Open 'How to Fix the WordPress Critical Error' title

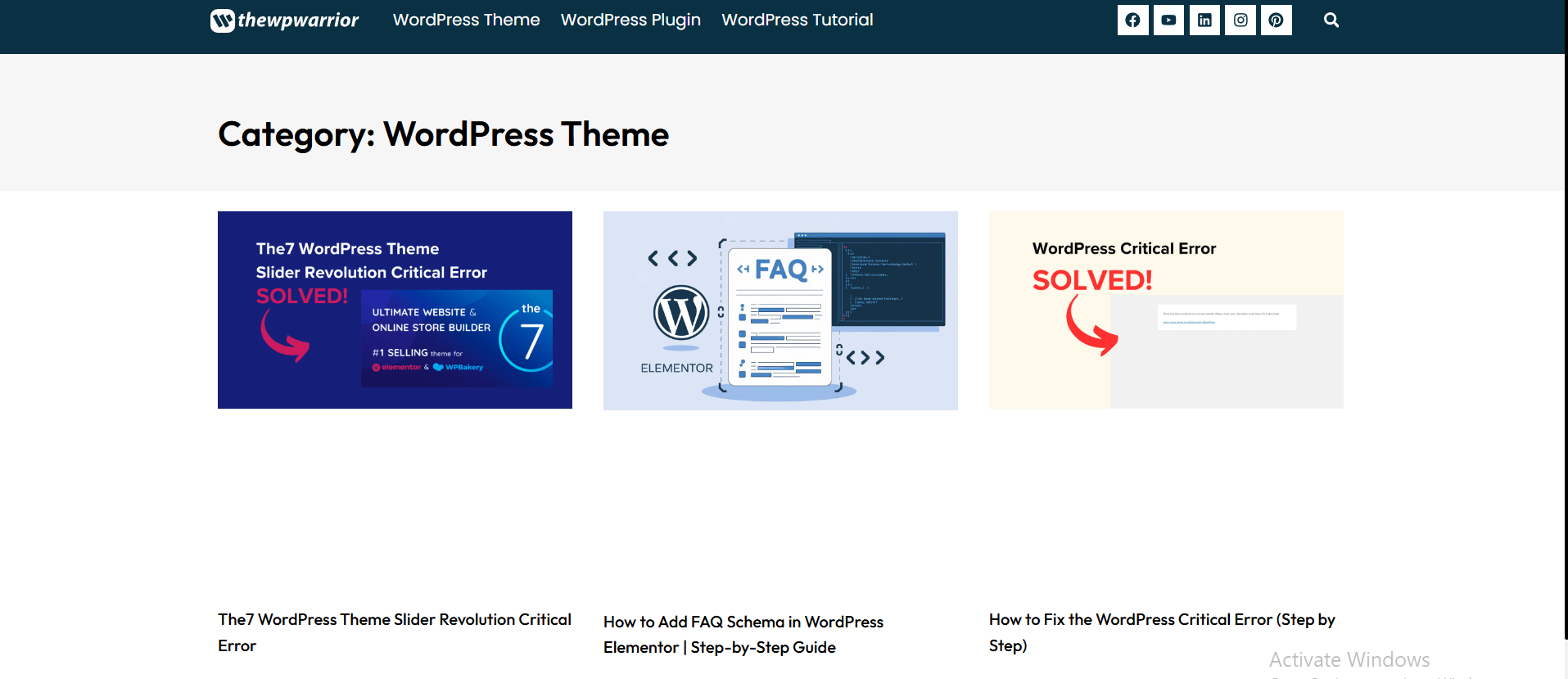point(1162,632)
